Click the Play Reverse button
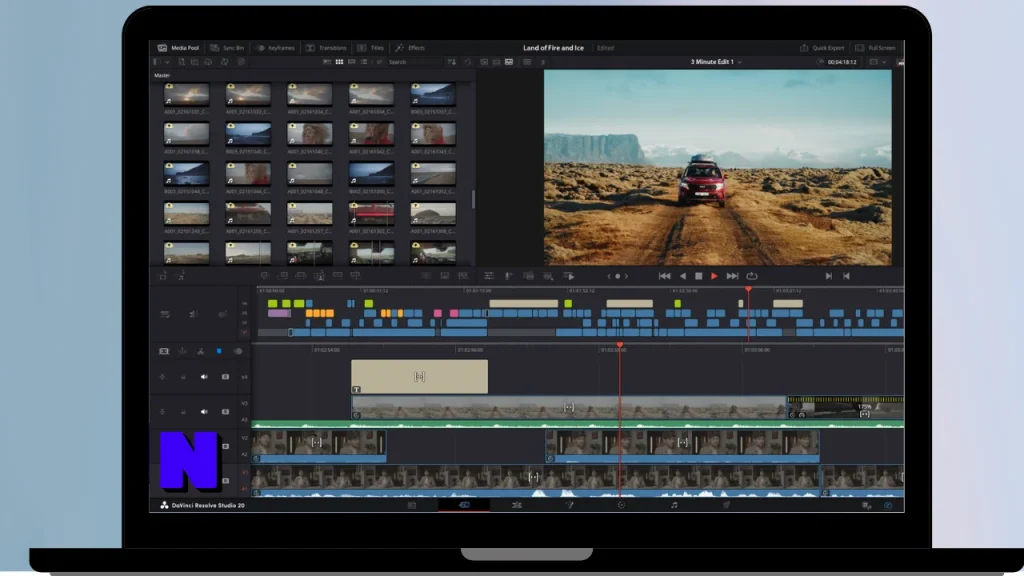This screenshot has width=1024, height=576. 682,276
